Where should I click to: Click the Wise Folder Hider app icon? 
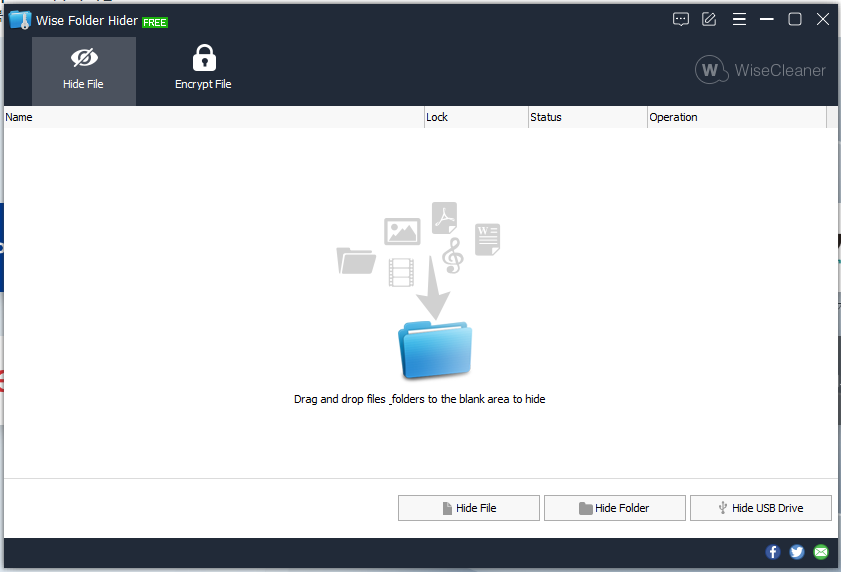20,20
